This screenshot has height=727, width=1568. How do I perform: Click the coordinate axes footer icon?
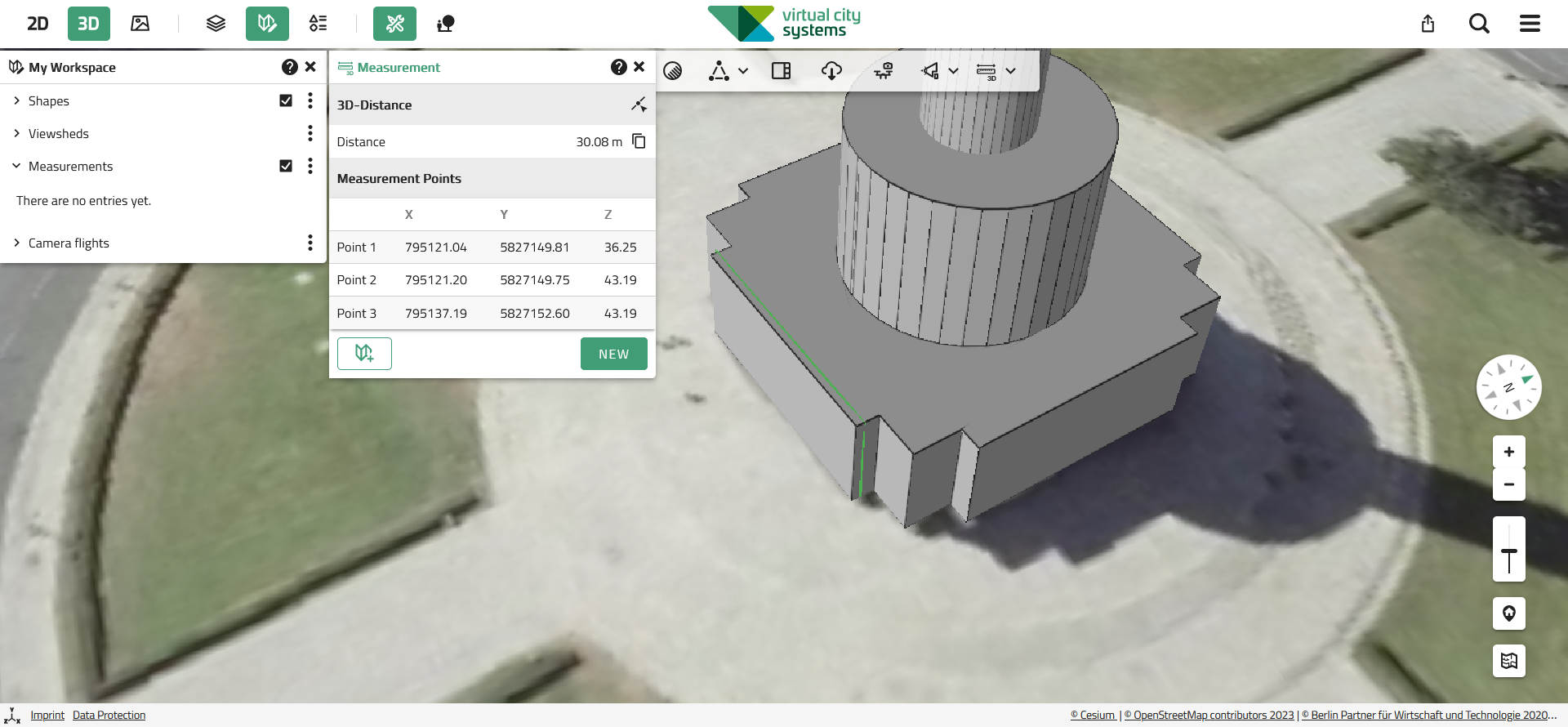12,716
